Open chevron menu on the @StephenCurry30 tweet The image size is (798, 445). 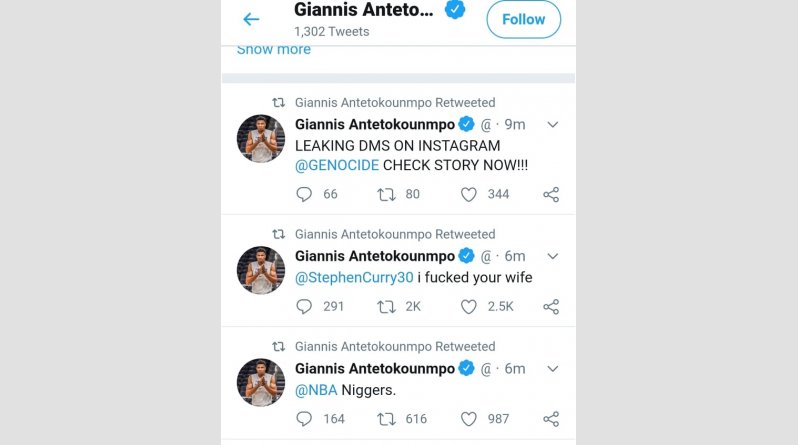[x=552, y=257]
